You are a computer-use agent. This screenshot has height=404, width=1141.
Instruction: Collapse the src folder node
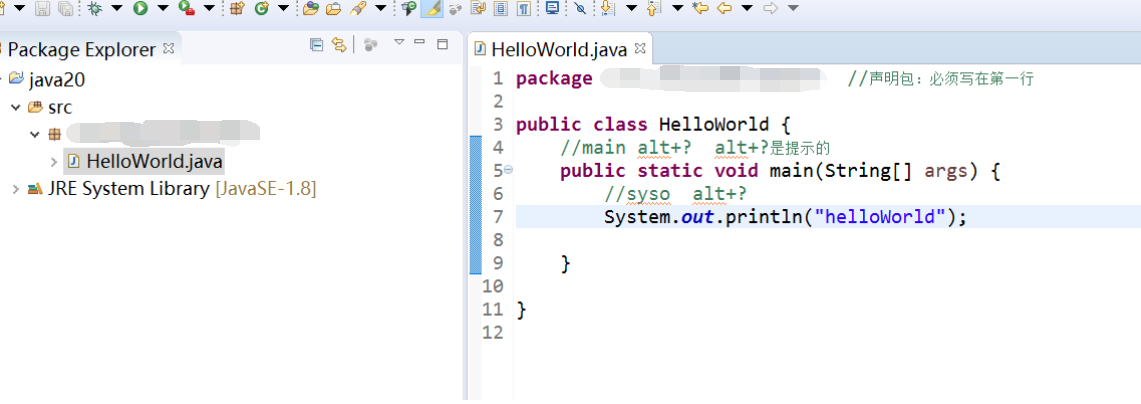(x=15, y=107)
